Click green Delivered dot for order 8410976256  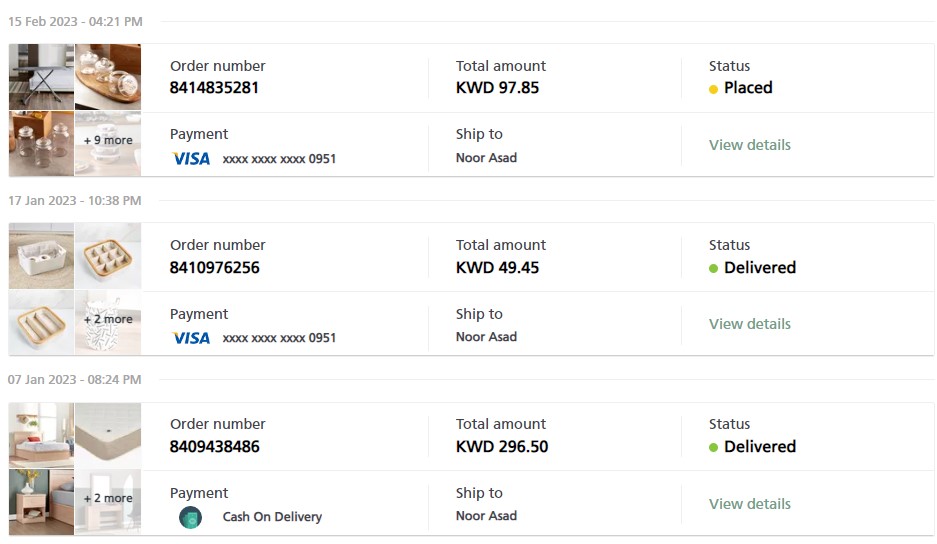pos(713,268)
